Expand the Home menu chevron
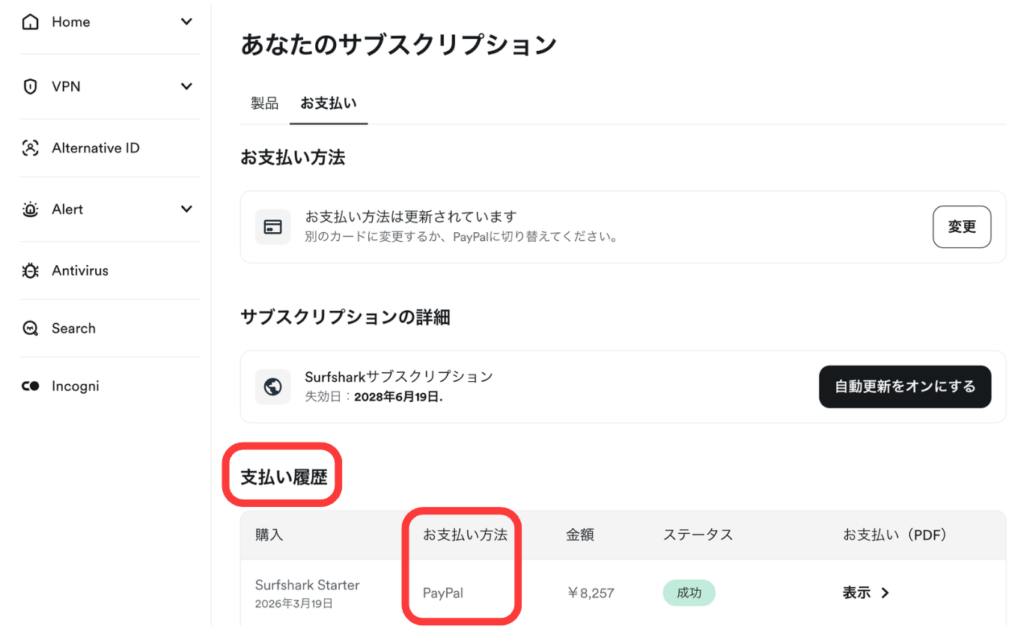Screen dimensions: 1024x644 point(186,22)
